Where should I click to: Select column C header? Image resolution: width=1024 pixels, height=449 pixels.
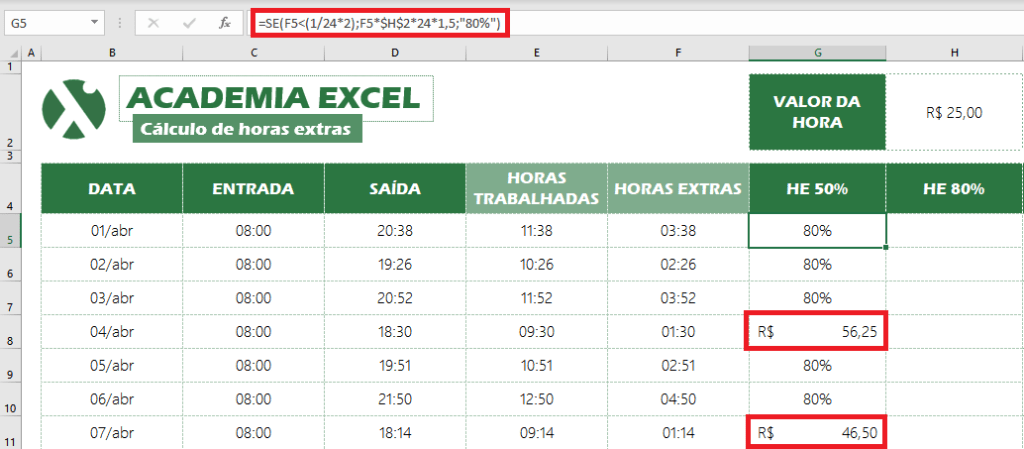(253, 54)
